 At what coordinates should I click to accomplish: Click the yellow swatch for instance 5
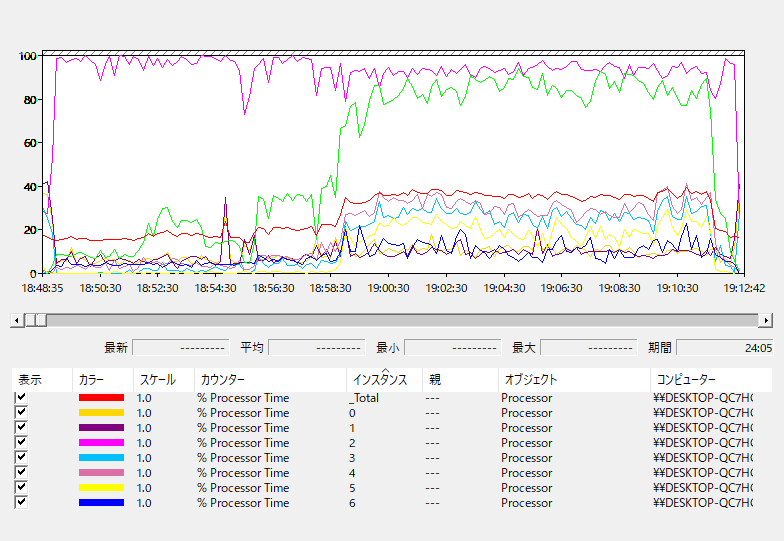[101, 488]
